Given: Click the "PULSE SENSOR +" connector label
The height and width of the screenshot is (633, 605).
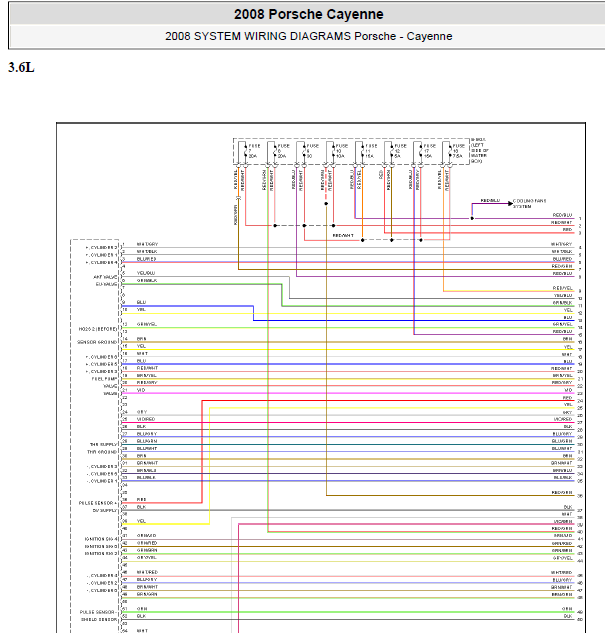Looking at the screenshot, I should [98, 503].
